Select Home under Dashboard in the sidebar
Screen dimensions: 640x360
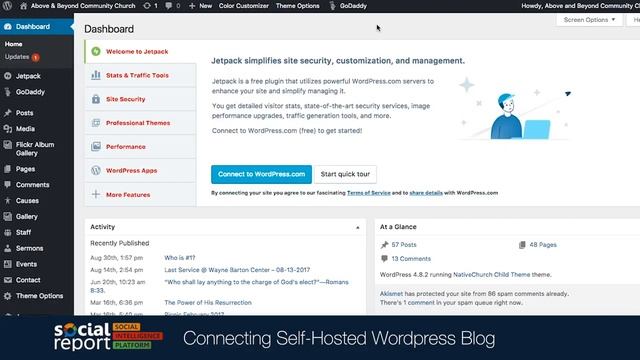click(x=13, y=44)
